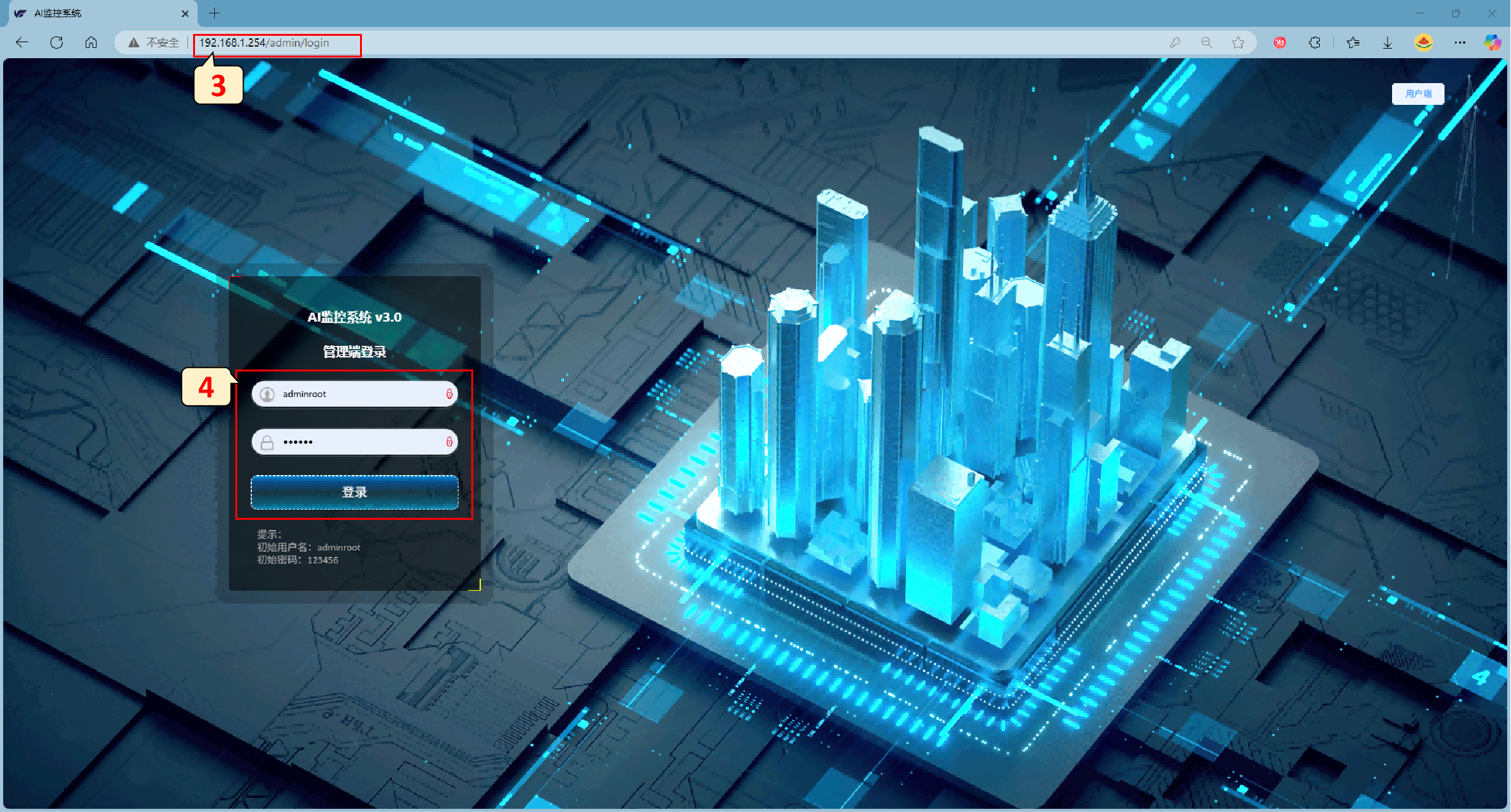Click the 不安全 security warning indicator

pos(153,43)
